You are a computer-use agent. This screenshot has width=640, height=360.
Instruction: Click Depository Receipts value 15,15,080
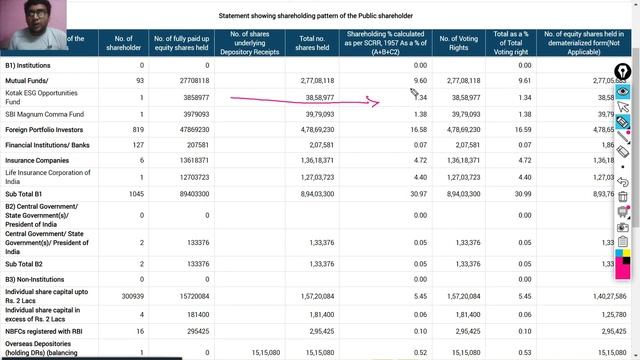[x=266, y=353]
